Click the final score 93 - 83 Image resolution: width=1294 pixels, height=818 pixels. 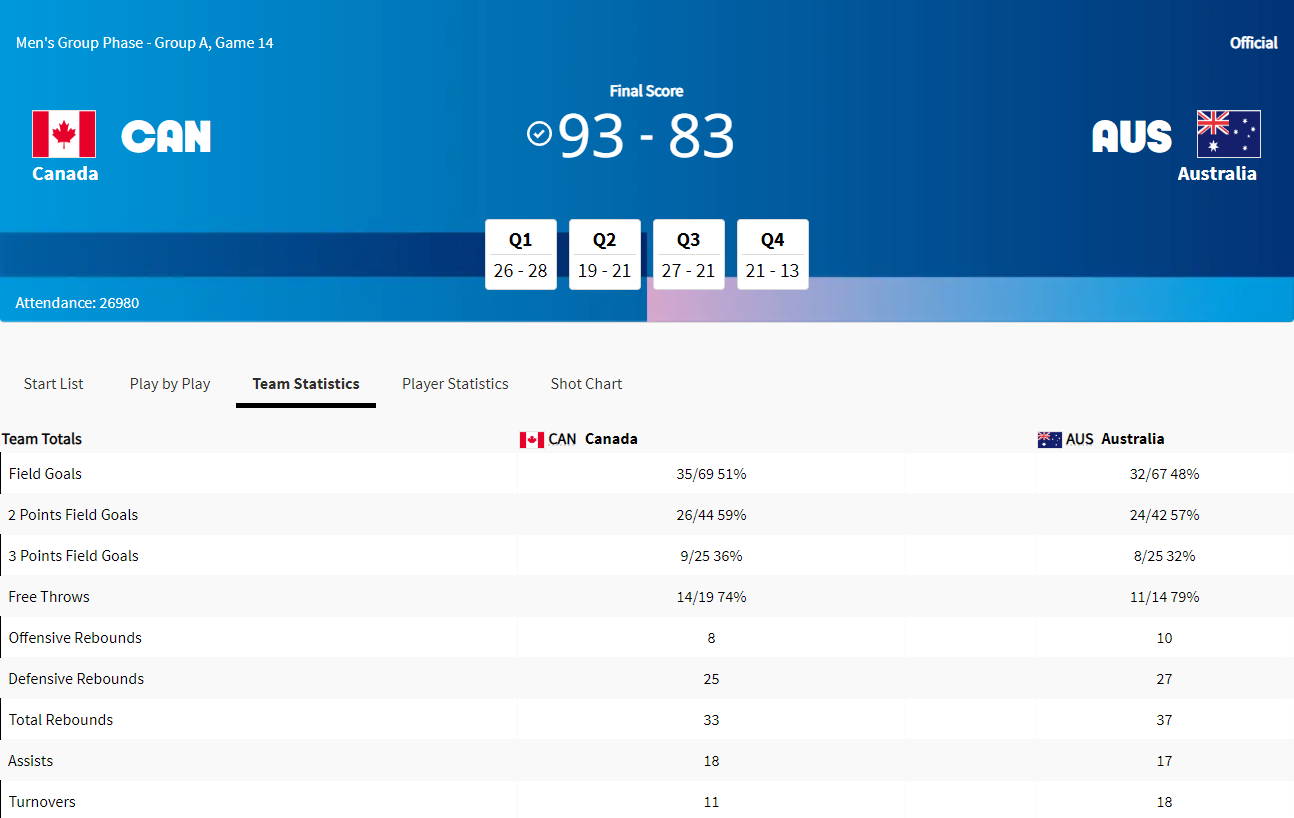[x=646, y=136]
